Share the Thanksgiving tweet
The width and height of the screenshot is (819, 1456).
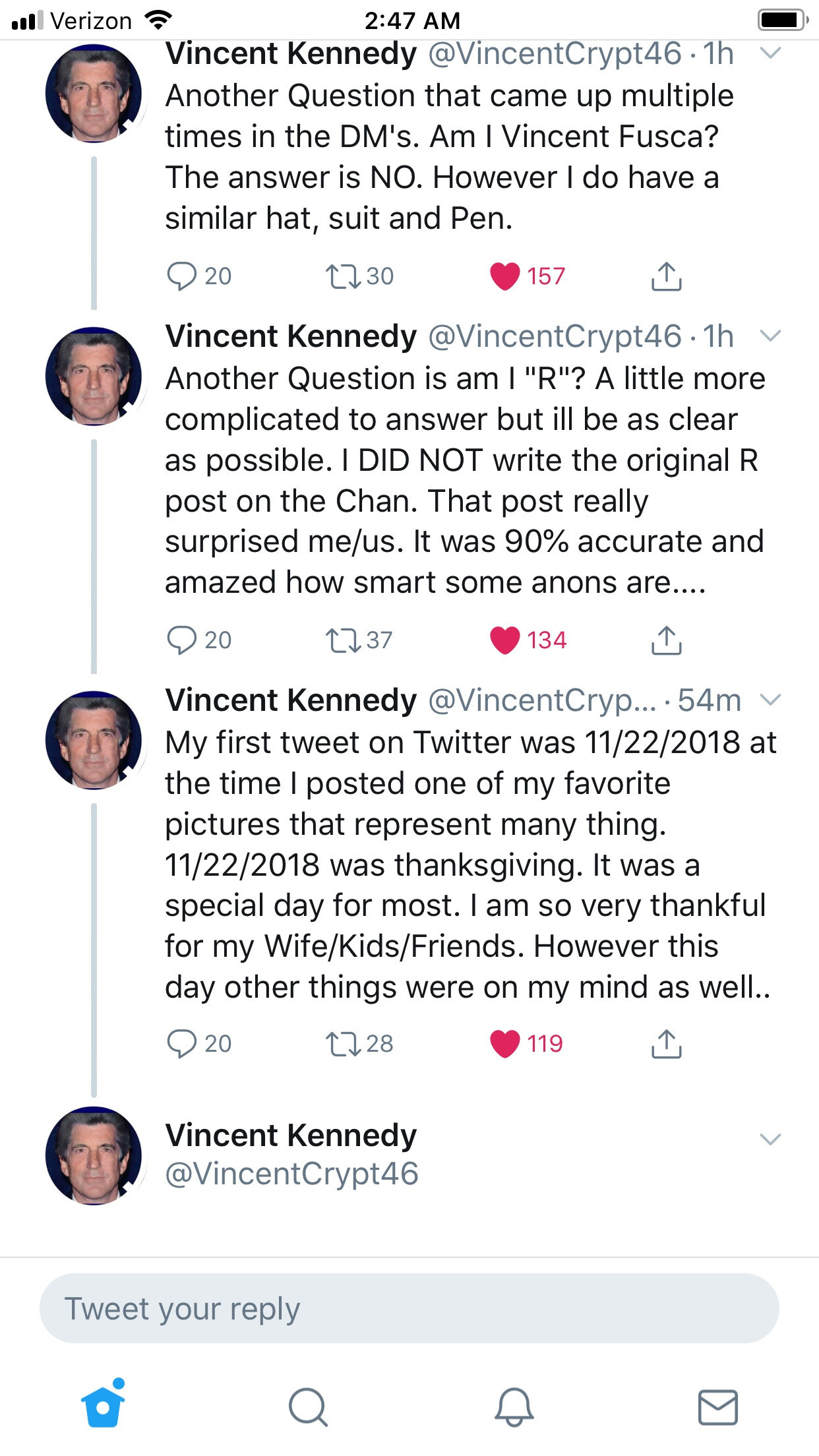(x=666, y=1044)
